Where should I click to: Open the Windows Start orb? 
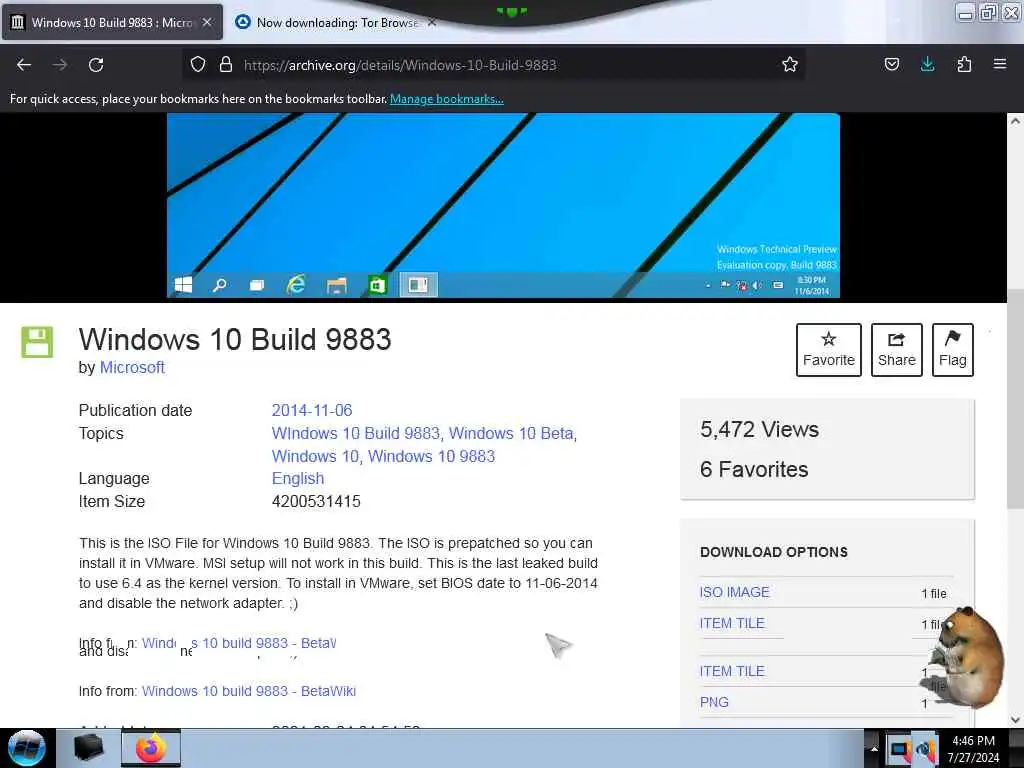tap(27, 748)
